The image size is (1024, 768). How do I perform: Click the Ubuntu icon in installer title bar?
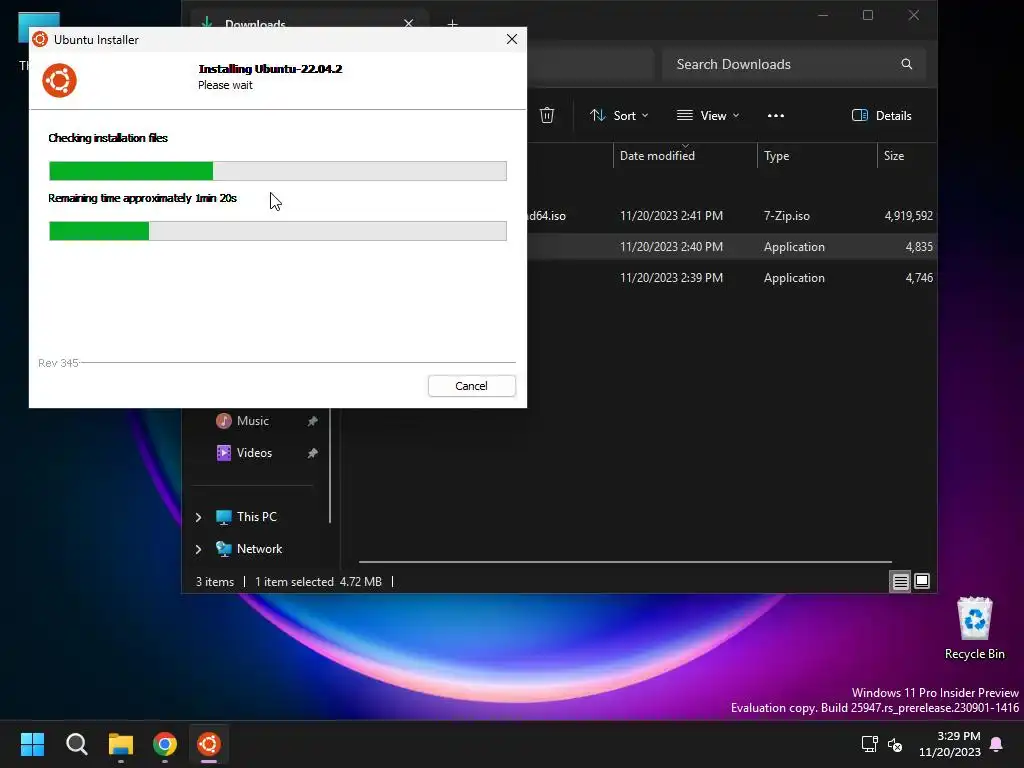[40, 39]
